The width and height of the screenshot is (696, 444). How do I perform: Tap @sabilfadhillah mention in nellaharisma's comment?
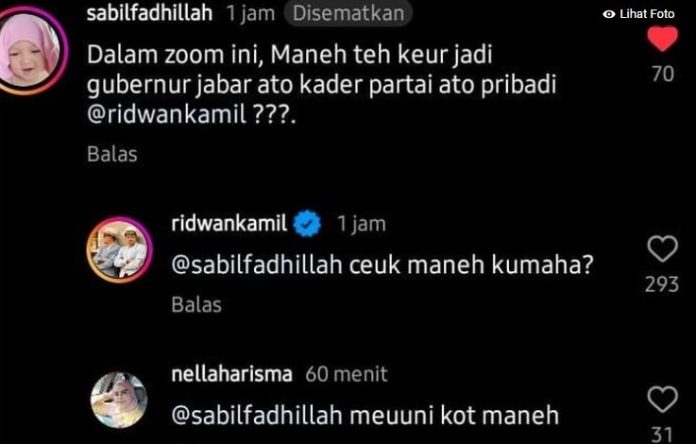pos(257,416)
